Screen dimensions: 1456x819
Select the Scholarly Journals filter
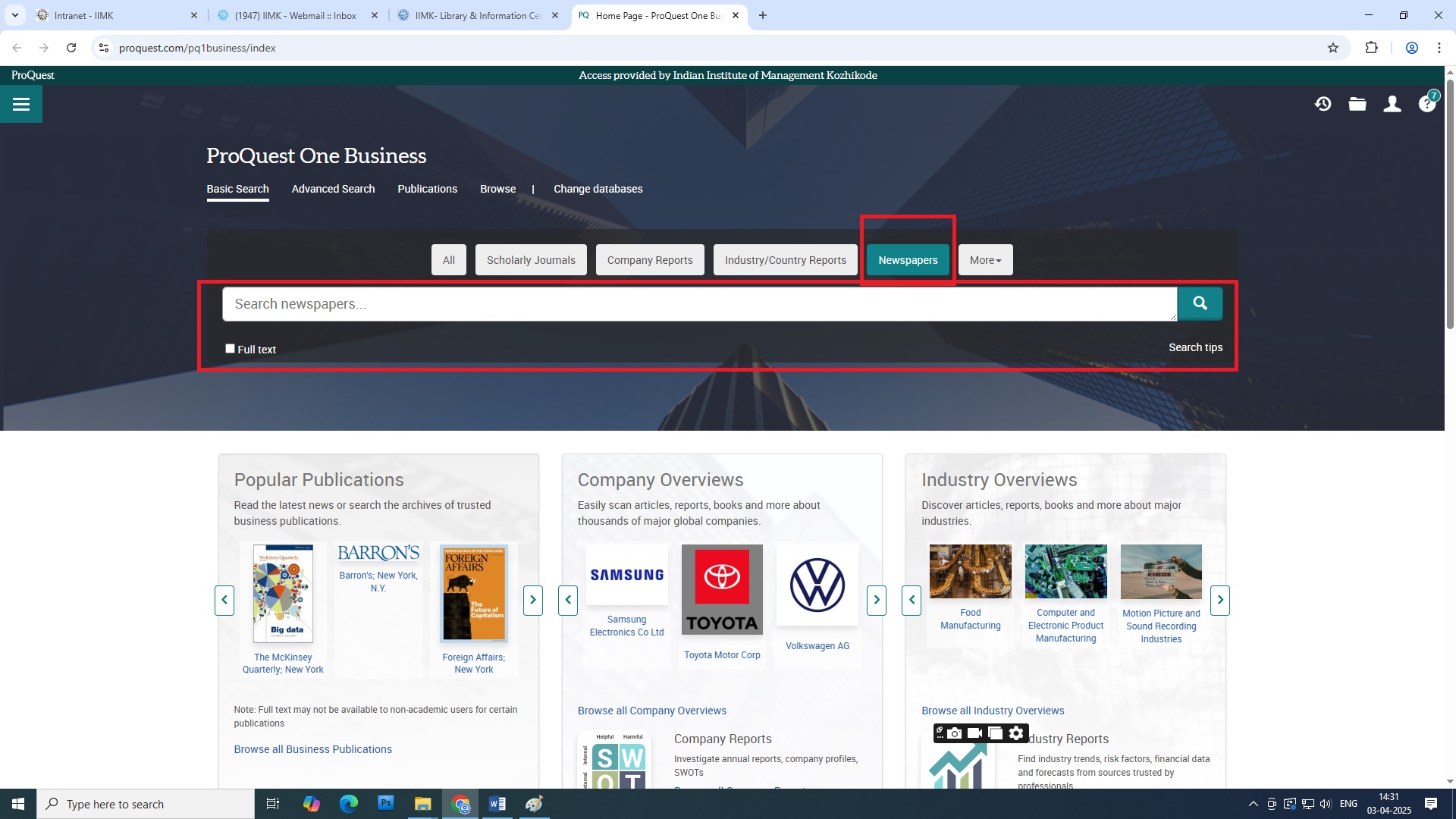click(x=531, y=260)
